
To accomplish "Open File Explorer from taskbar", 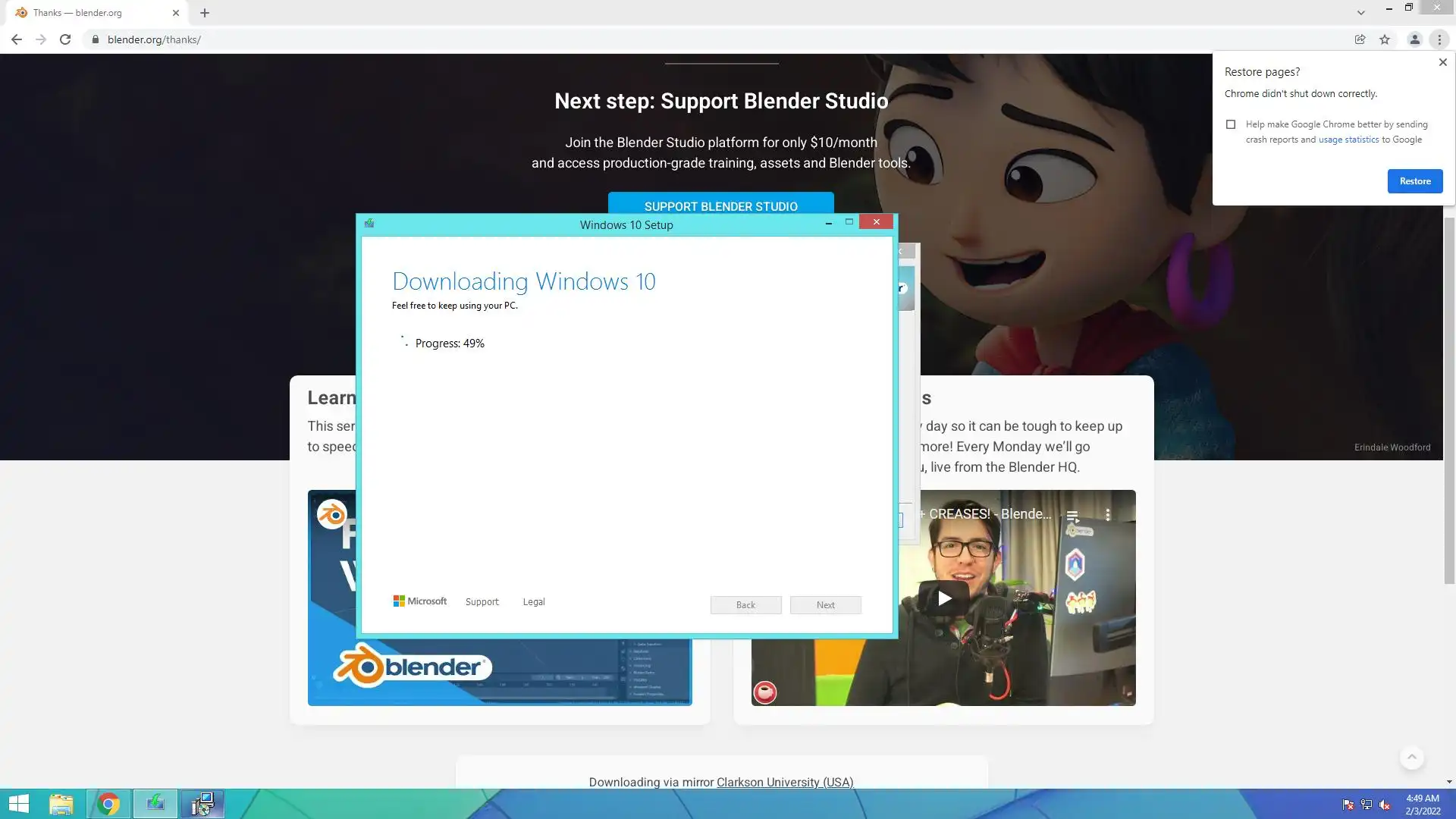I will [61, 804].
